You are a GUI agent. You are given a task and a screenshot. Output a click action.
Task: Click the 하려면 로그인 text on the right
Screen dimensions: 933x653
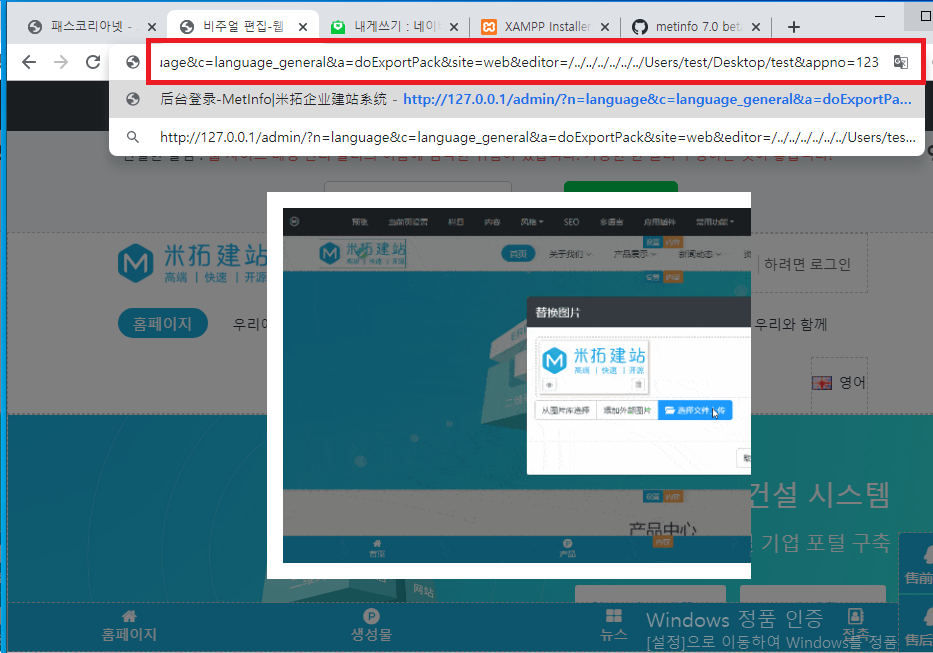click(807, 264)
